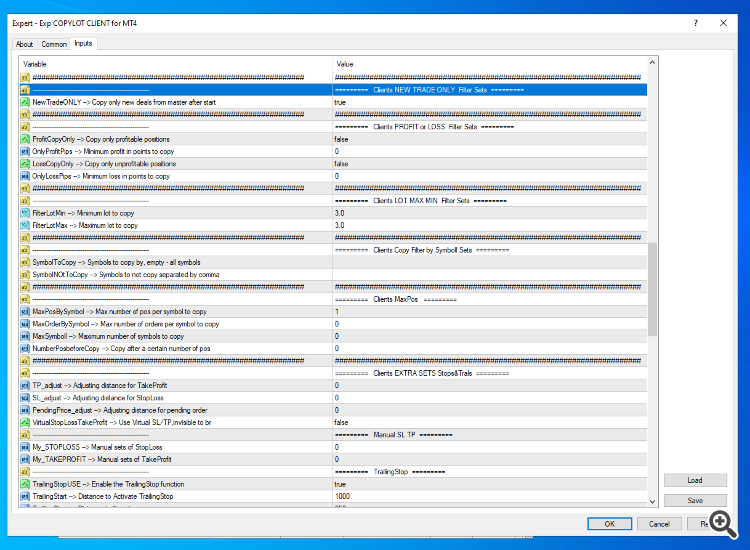Edit the ProfitCopyOnly value 'false'

point(490,139)
